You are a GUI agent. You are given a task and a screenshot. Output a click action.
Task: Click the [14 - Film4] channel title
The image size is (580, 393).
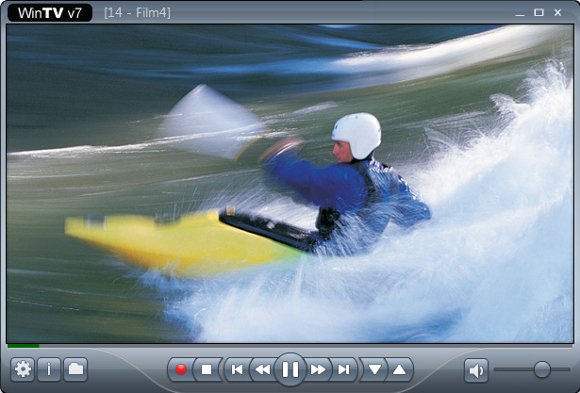[x=137, y=13]
